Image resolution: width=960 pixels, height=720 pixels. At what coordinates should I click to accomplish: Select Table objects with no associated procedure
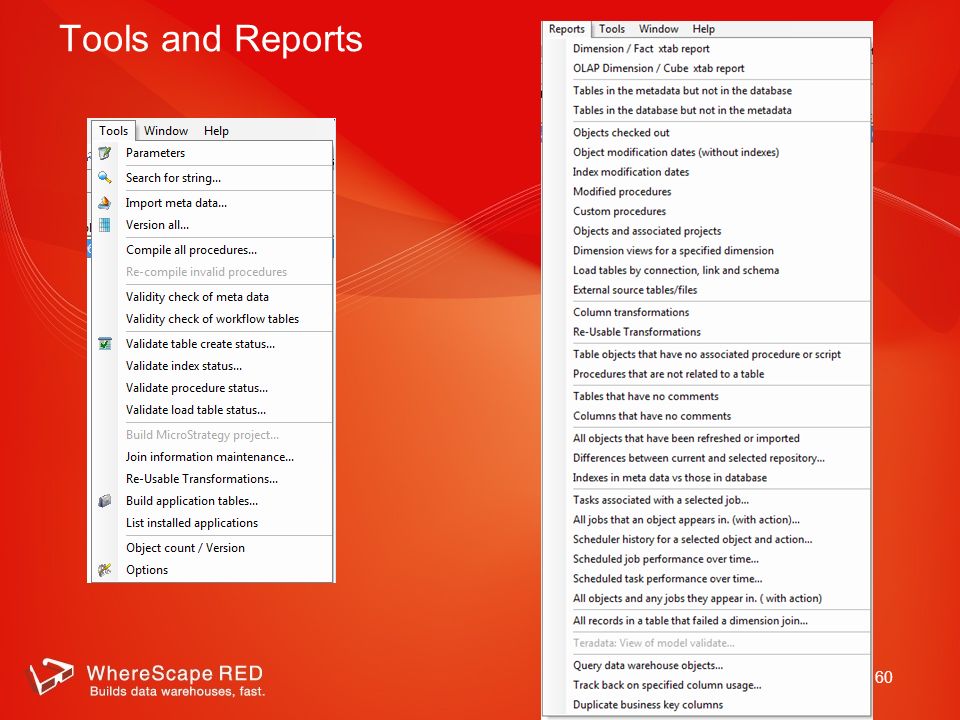tap(707, 354)
